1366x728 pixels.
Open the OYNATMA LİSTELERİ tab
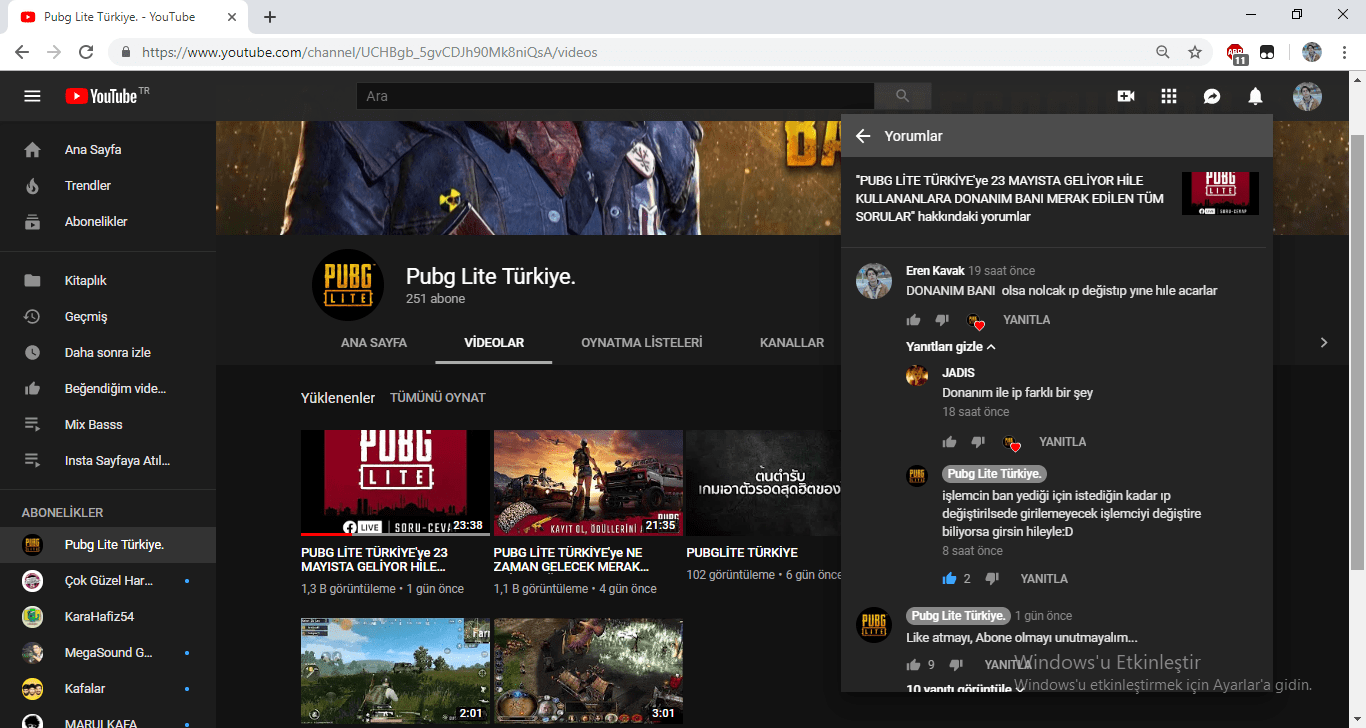[x=642, y=343]
